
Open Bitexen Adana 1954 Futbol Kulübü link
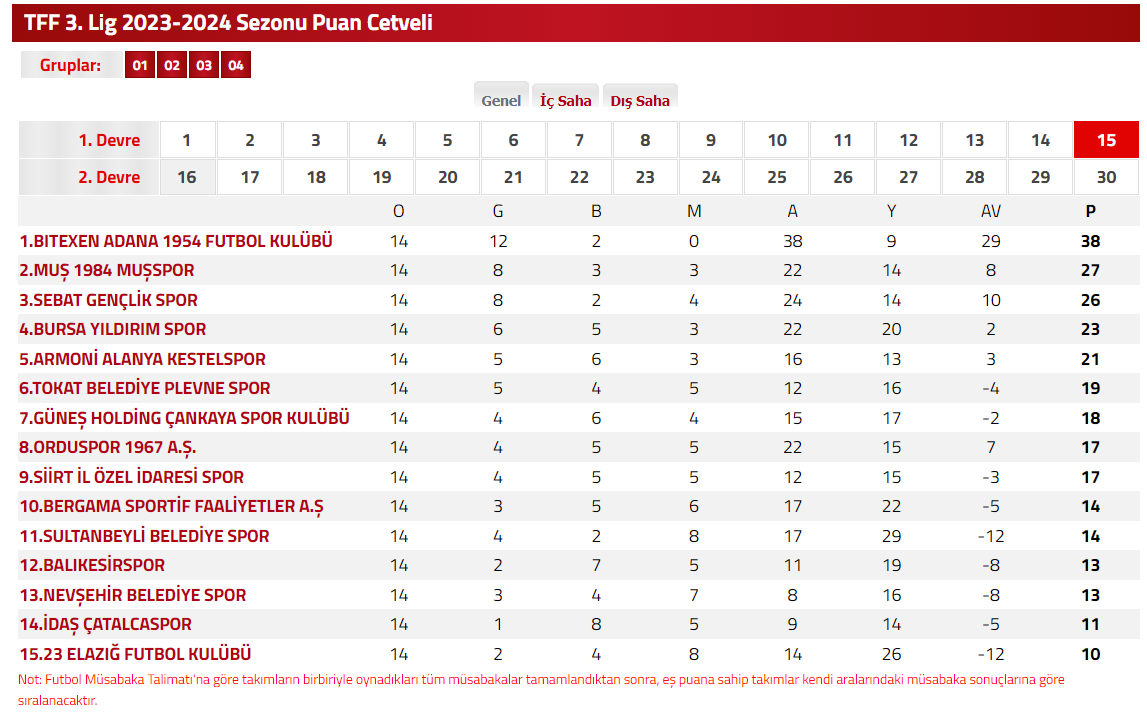pos(176,241)
